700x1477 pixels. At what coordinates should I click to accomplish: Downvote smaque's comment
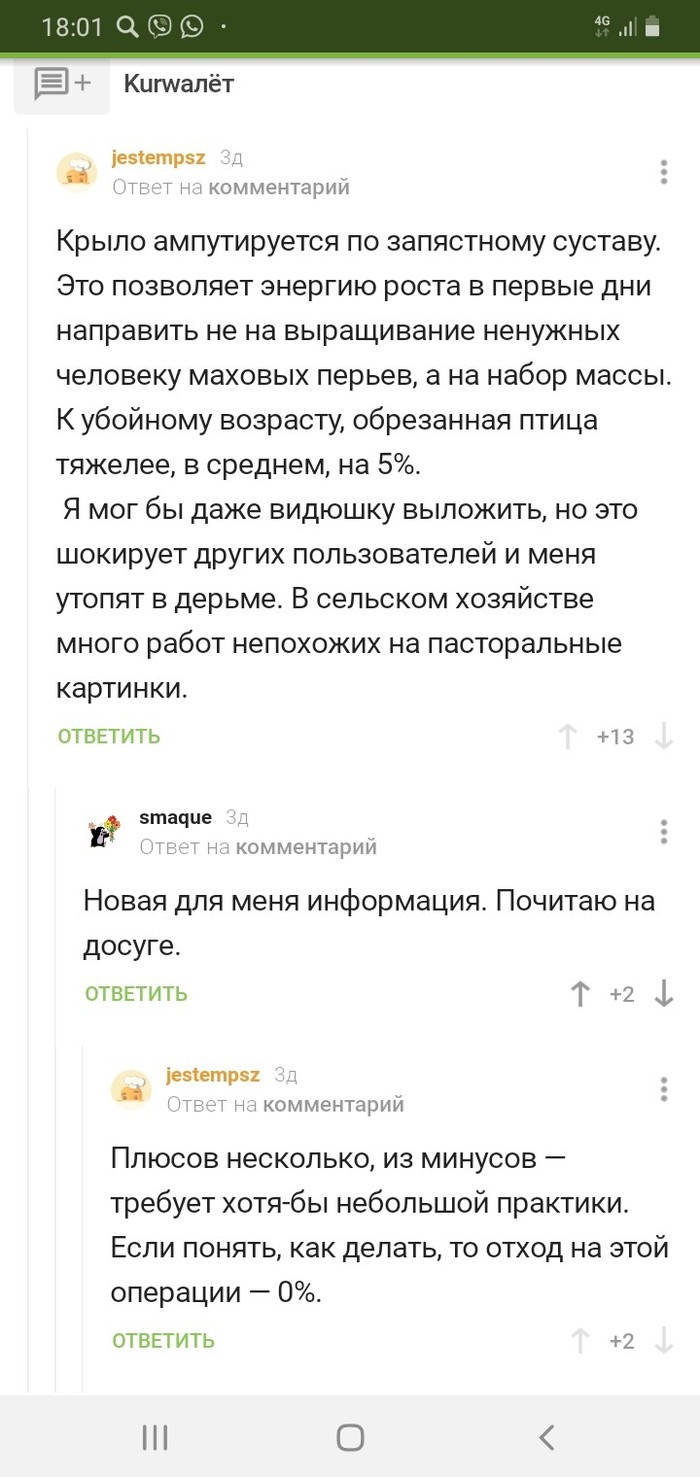665,994
